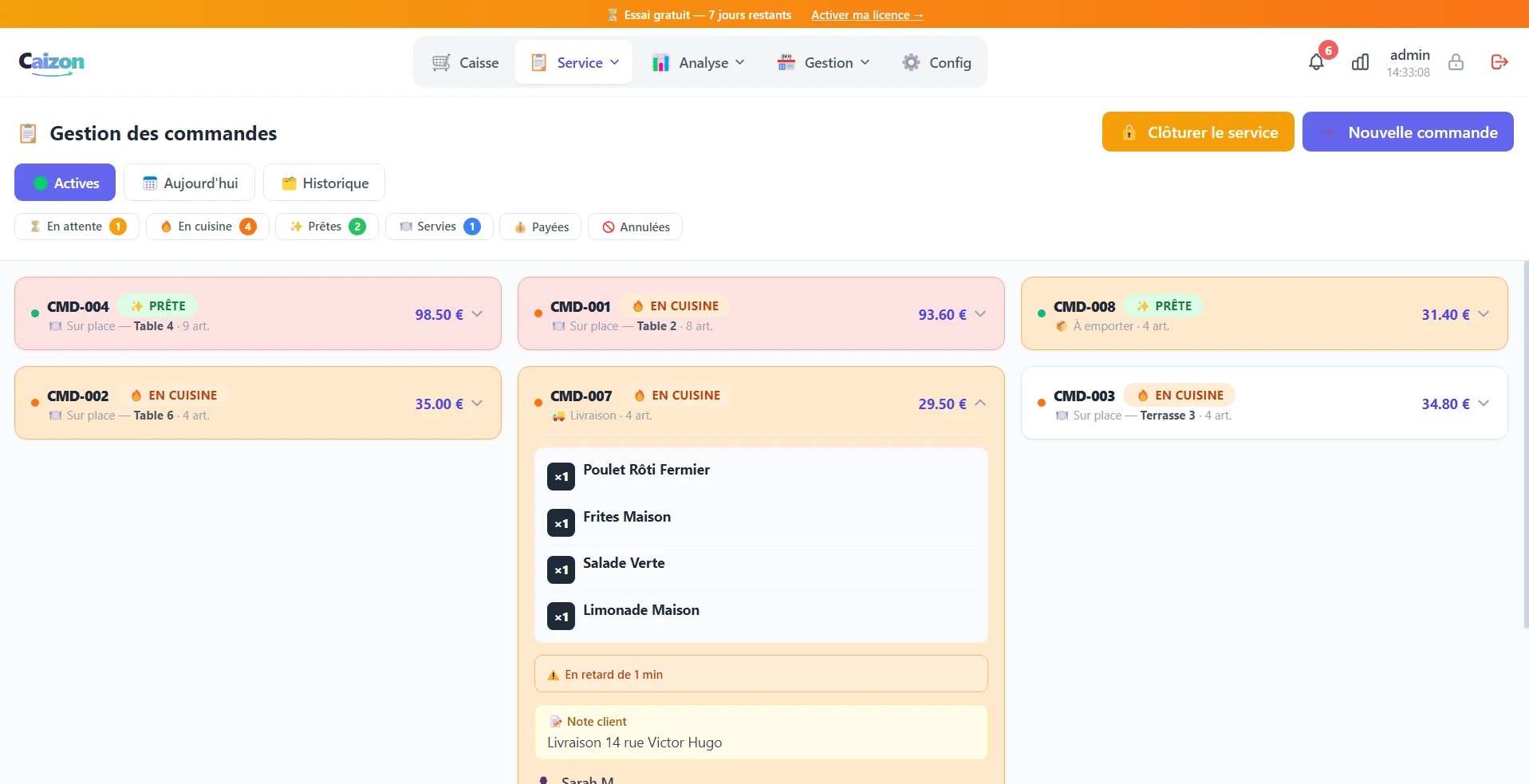Collapse order CMD-007 details
The image size is (1529, 784).
tap(980, 404)
